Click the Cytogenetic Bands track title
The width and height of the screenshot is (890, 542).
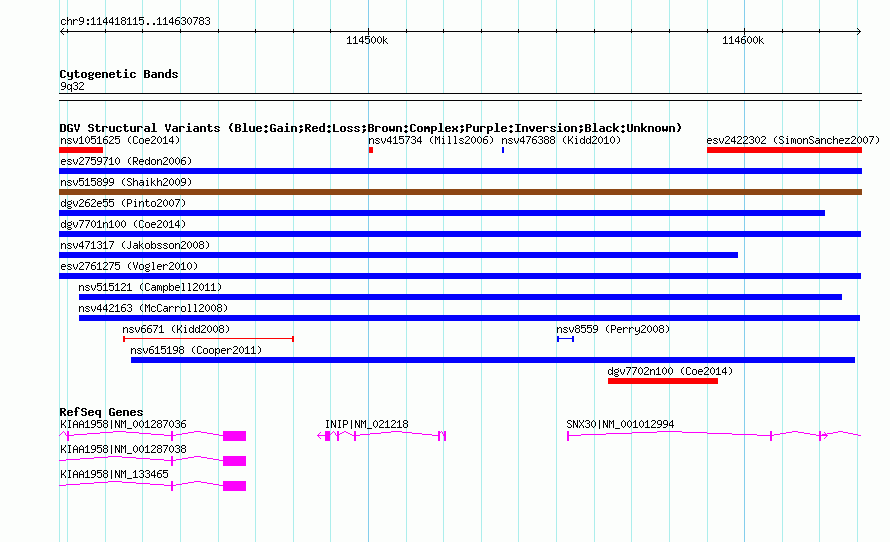click(x=119, y=74)
